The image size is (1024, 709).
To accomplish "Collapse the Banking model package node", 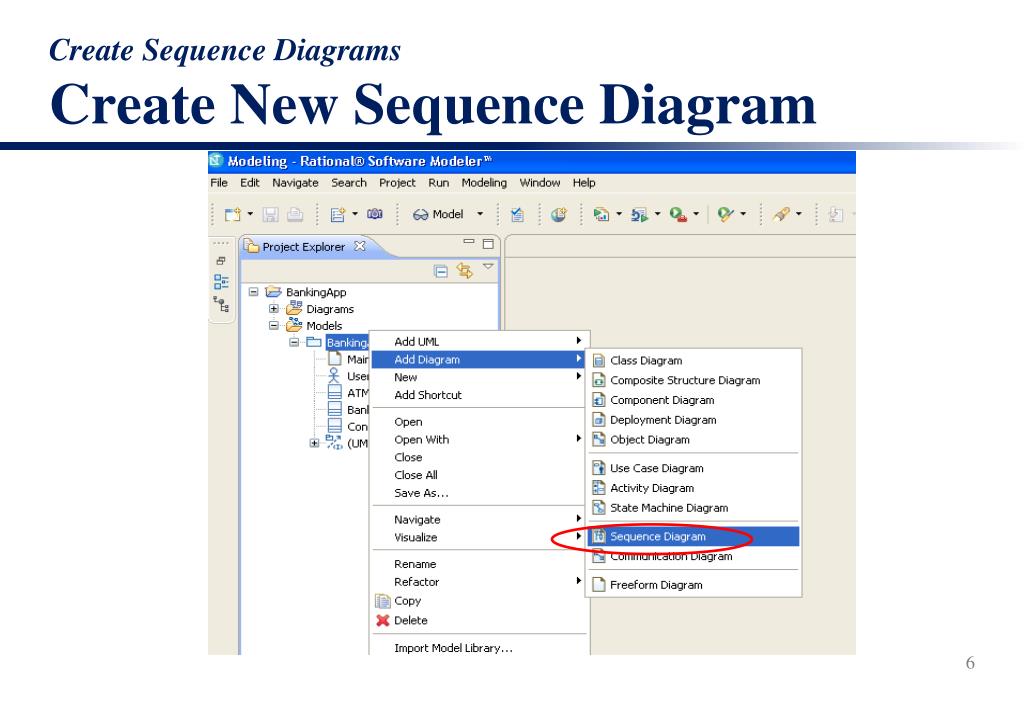I will click(x=294, y=342).
